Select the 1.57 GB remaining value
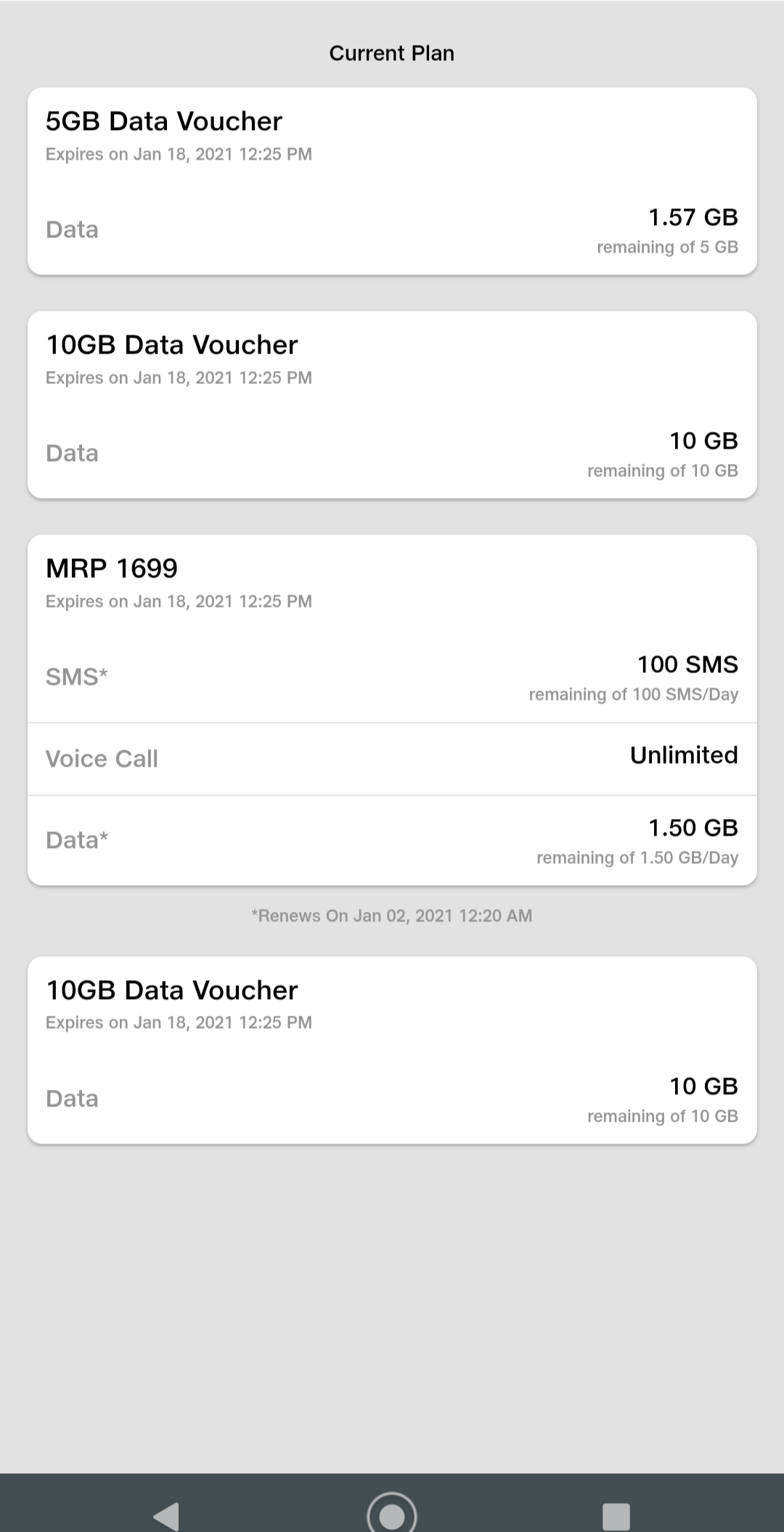The width and height of the screenshot is (784, 1532). tap(693, 217)
